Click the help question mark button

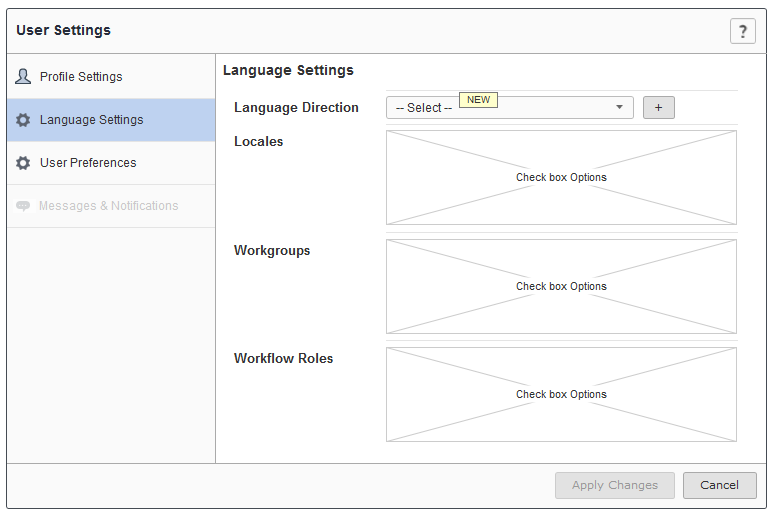742,31
